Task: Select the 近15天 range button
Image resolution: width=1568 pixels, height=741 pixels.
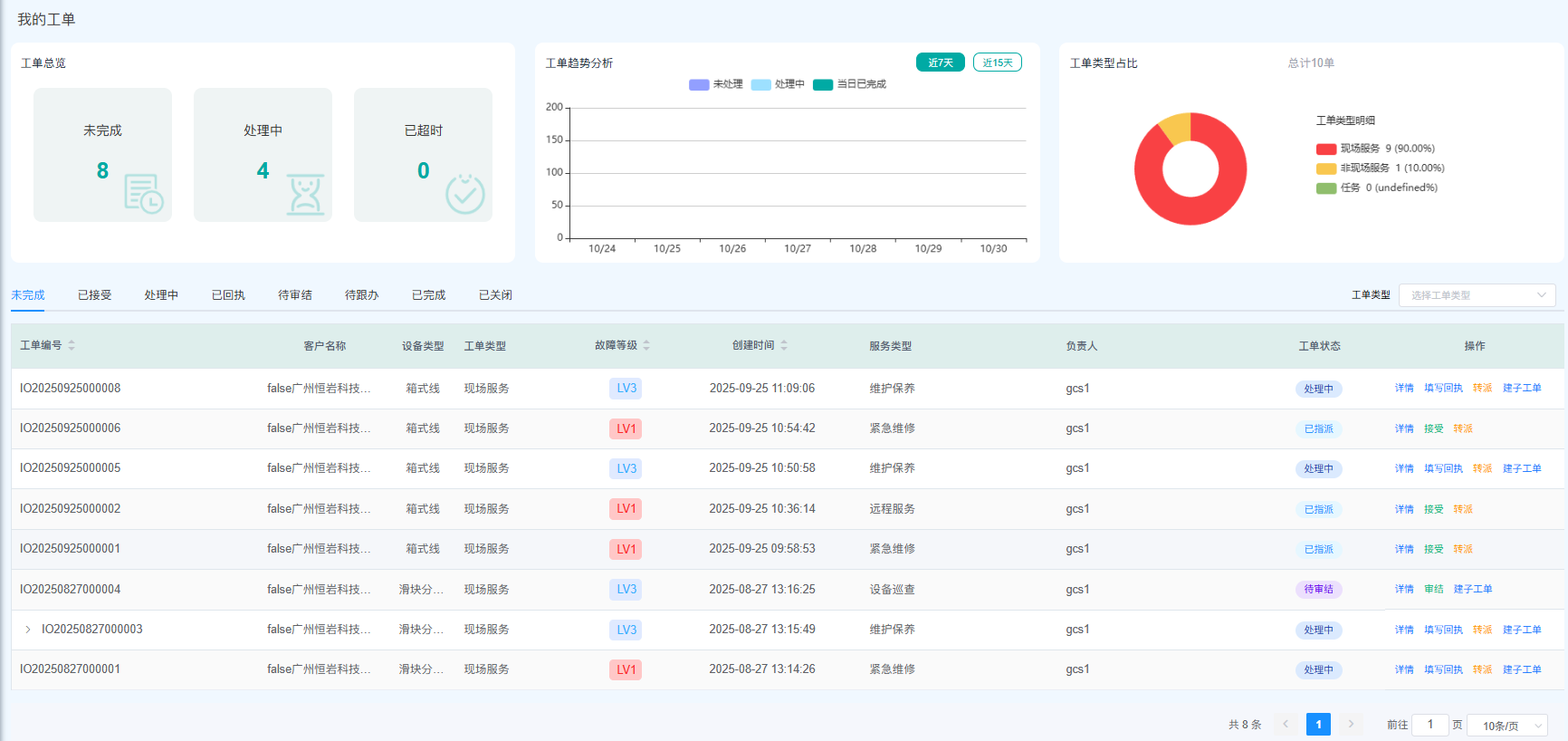Action: (x=997, y=63)
